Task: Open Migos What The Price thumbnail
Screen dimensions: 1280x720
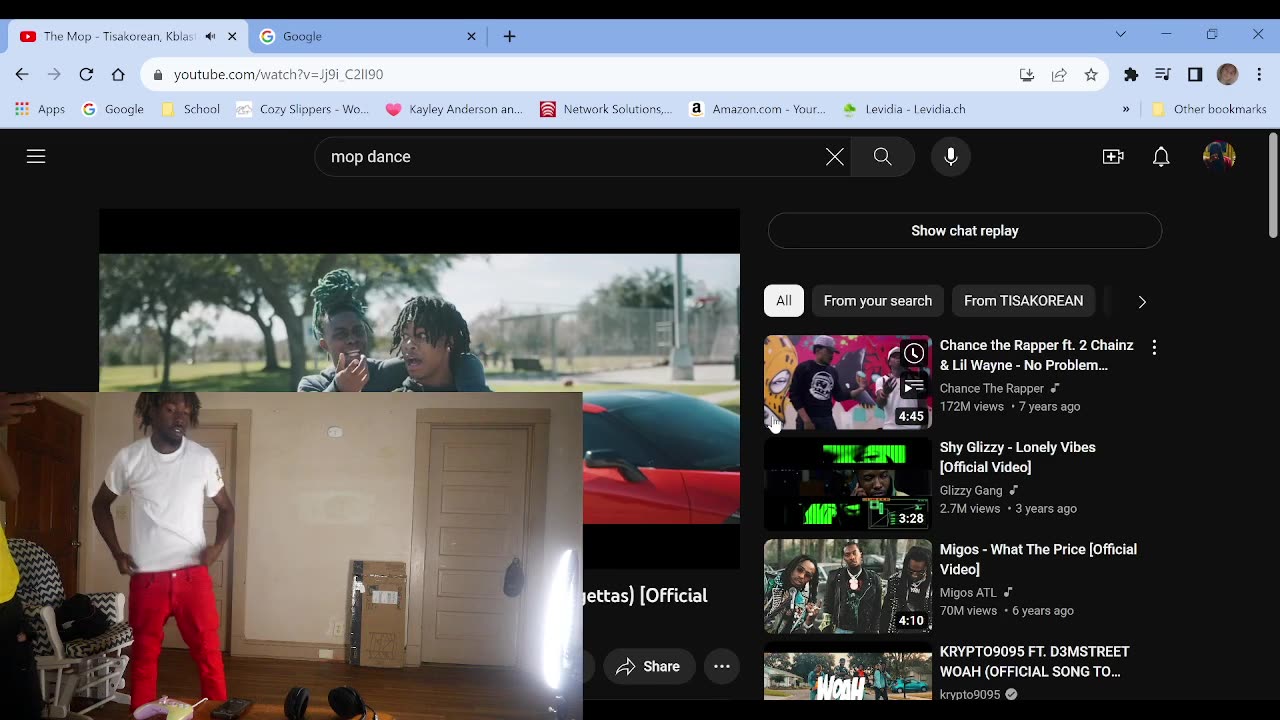Action: click(x=848, y=586)
